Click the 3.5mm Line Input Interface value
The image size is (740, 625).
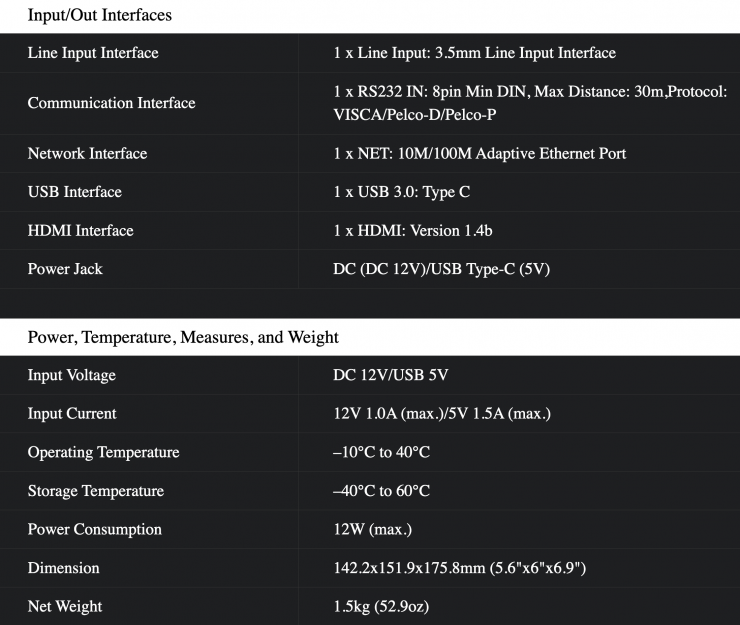[x=474, y=53]
